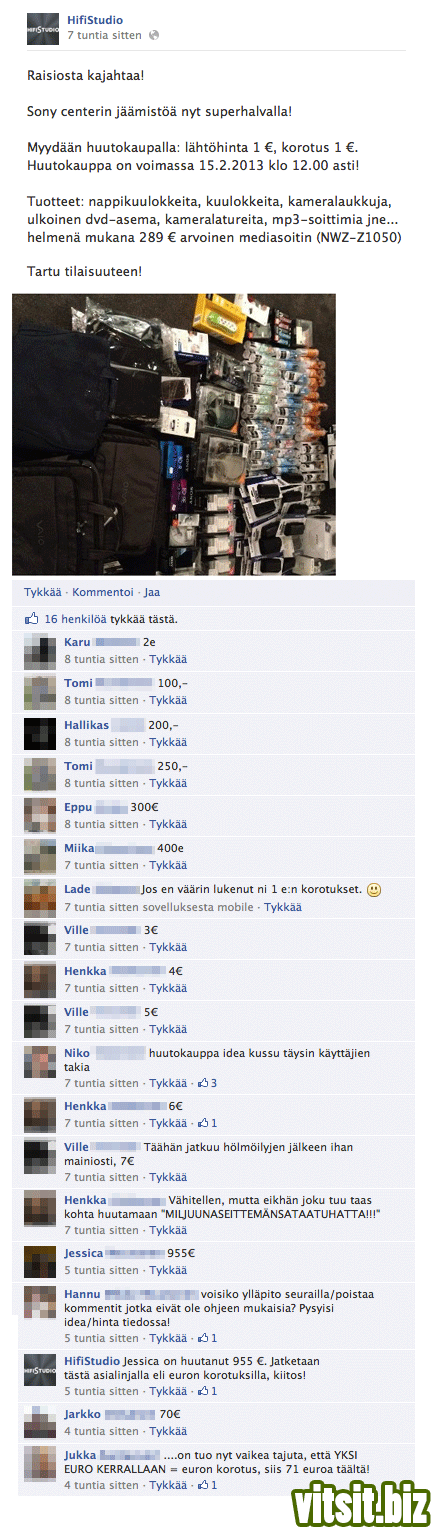Like Jarkko's 70€ comment

(168, 1431)
